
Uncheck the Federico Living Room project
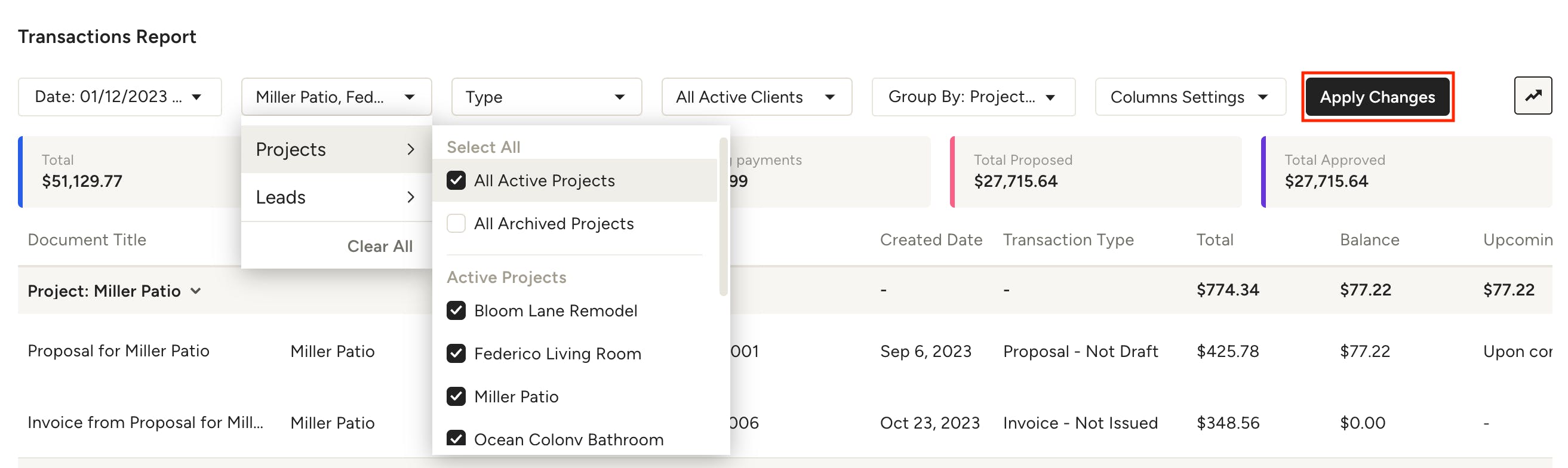pyautogui.click(x=456, y=353)
